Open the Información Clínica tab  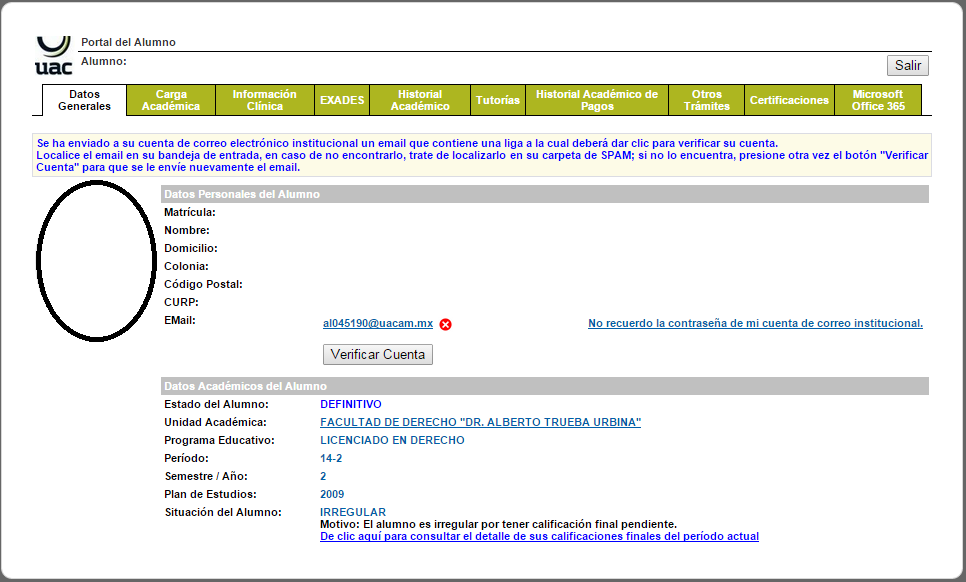pos(264,100)
